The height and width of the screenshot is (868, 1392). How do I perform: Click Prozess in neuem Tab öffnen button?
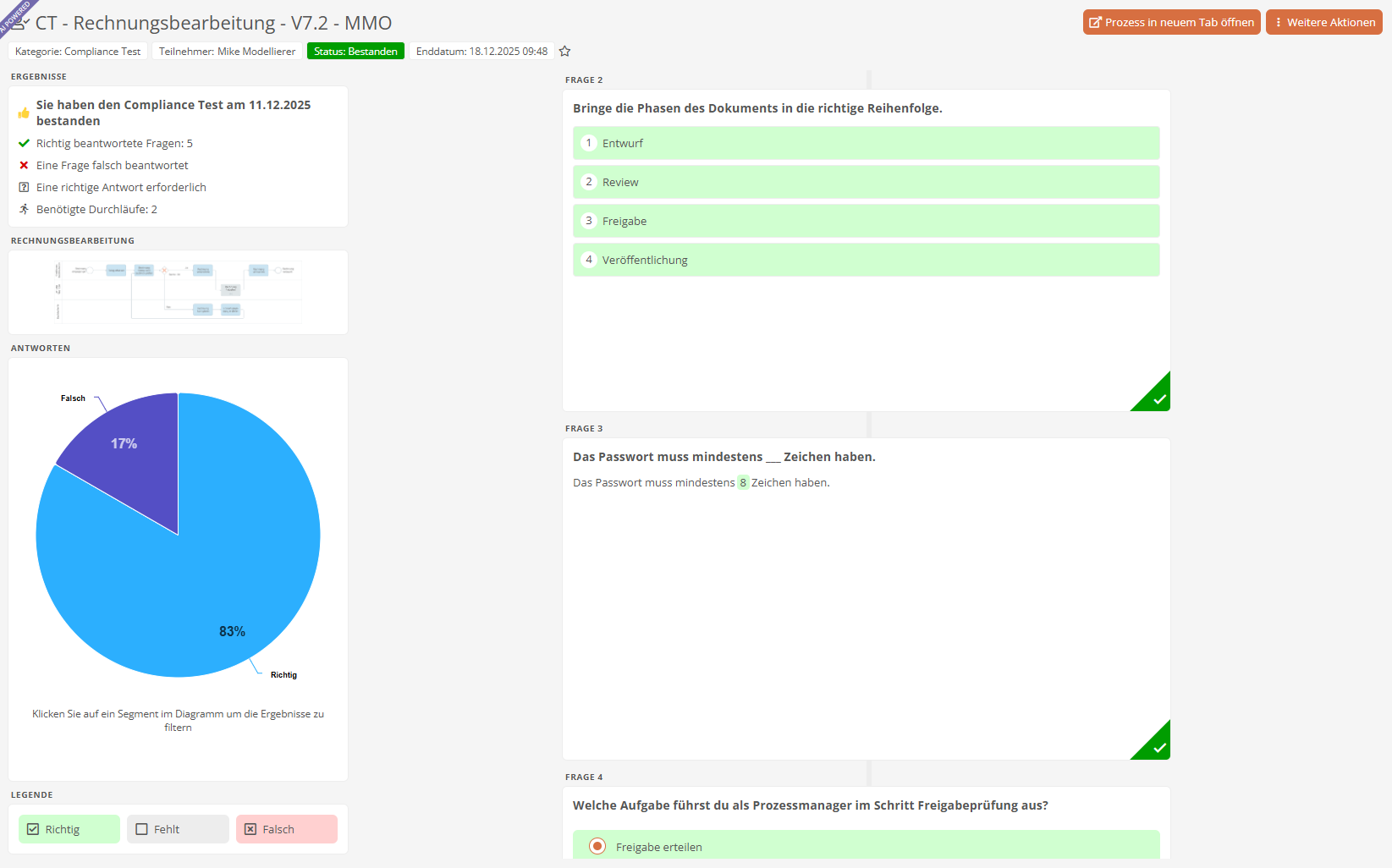1171,23
